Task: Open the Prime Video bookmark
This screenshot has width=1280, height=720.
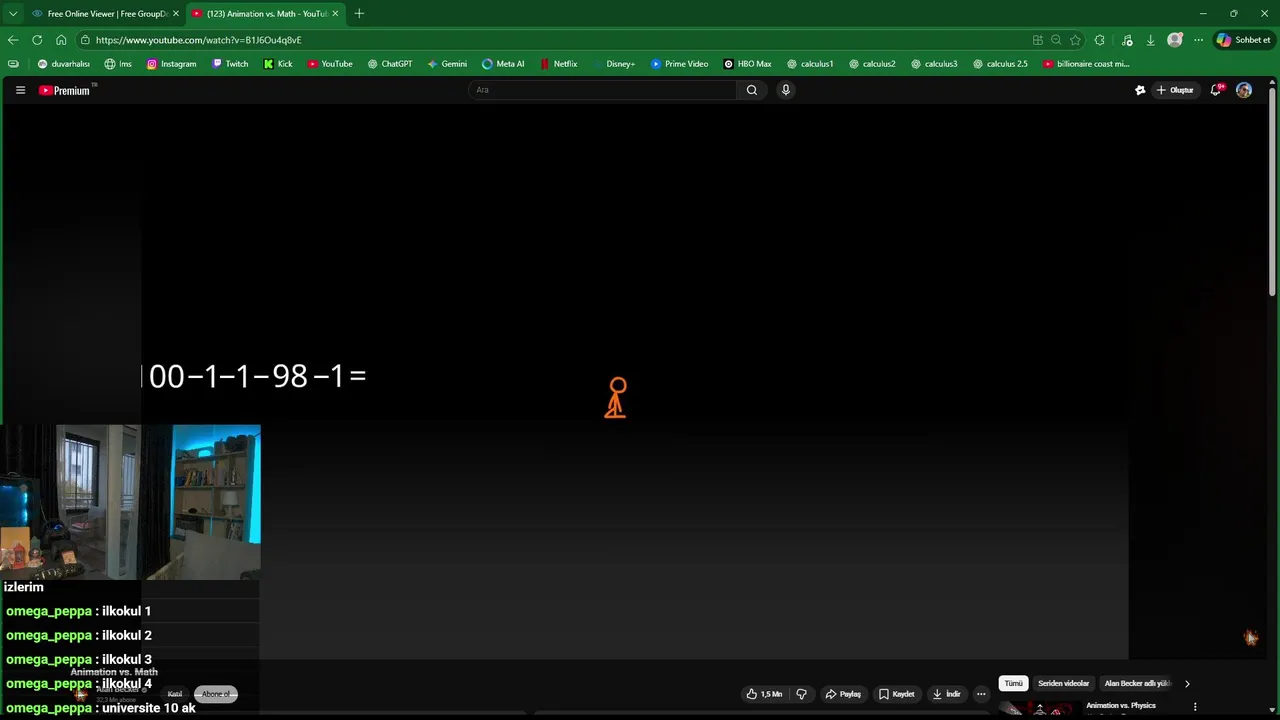Action: click(x=680, y=64)
